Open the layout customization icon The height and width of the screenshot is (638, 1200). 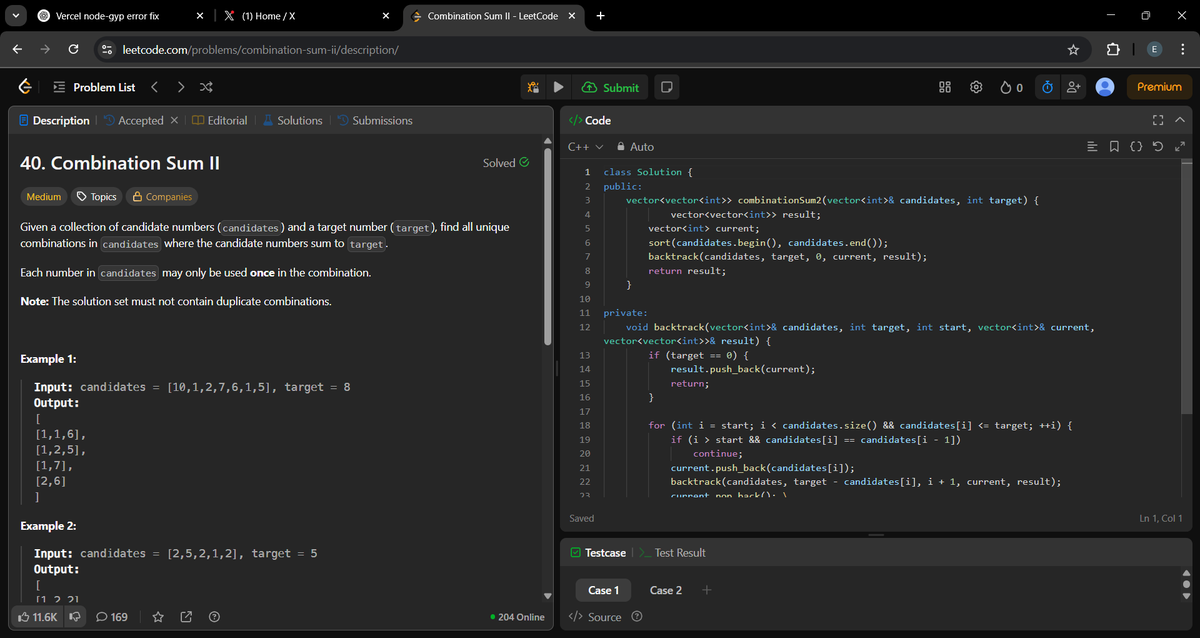point(944,87)
